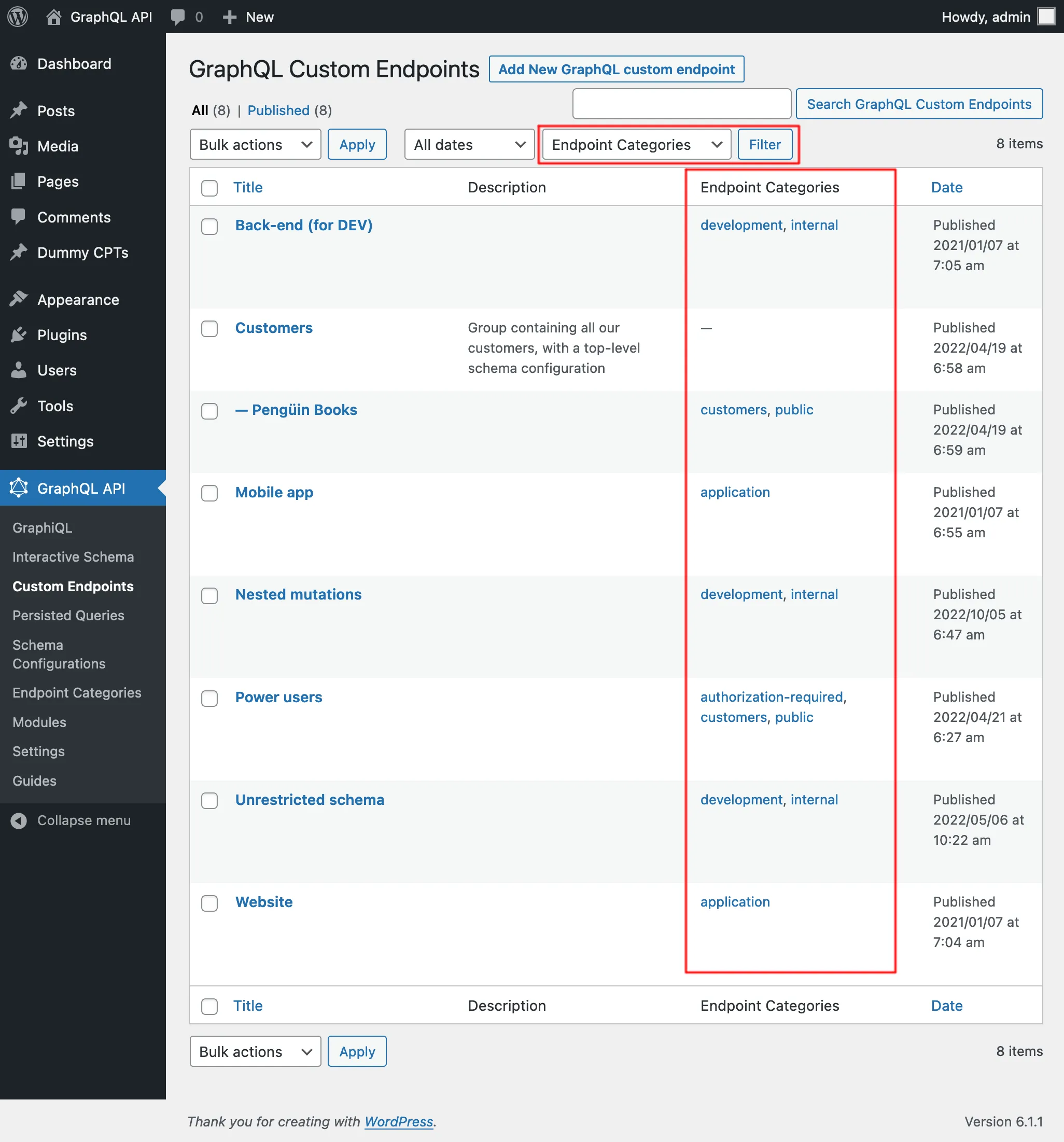Click the Users person icon
The height and width of the screenshot is (1142, 1064).
pyautogui.click(x=19, y=370)
